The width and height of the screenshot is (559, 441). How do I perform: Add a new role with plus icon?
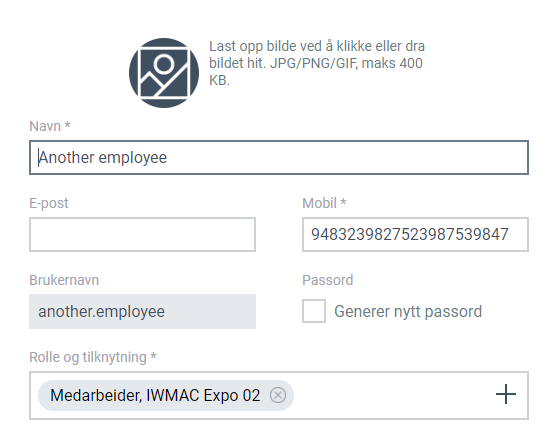(506, 394)
